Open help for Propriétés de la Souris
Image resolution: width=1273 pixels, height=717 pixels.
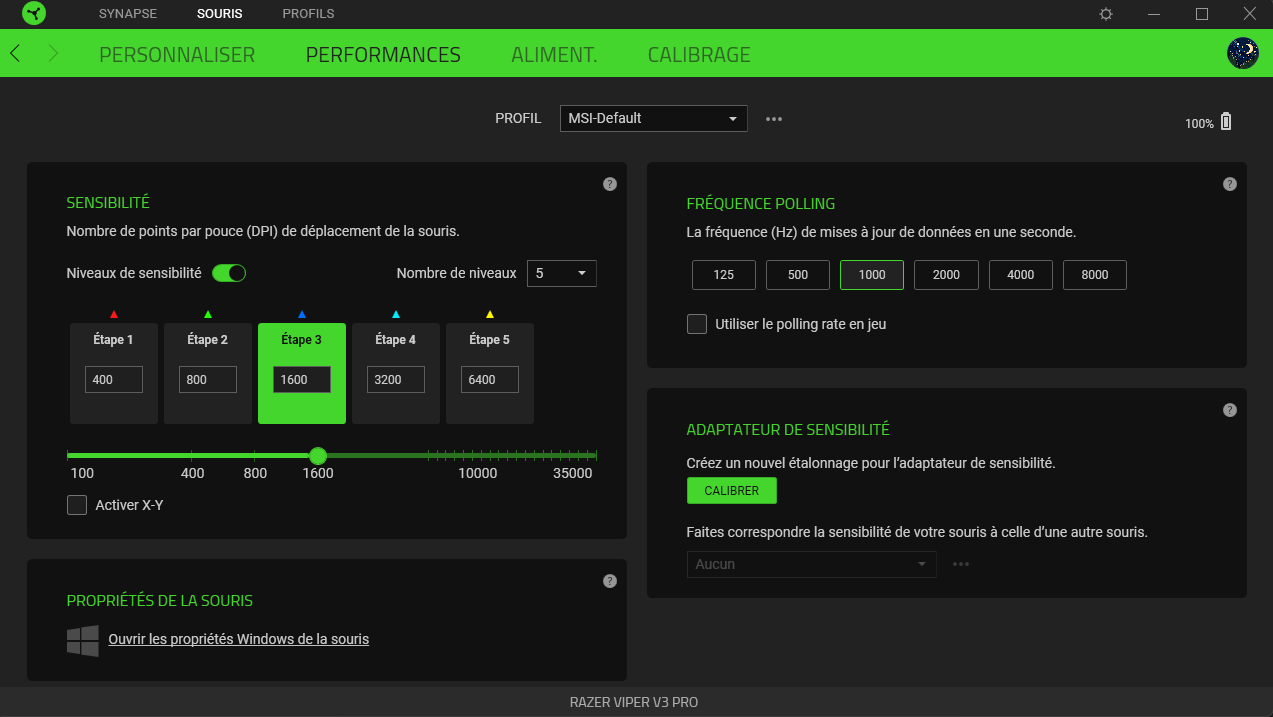pyautogui.click(x=610, y=581)
